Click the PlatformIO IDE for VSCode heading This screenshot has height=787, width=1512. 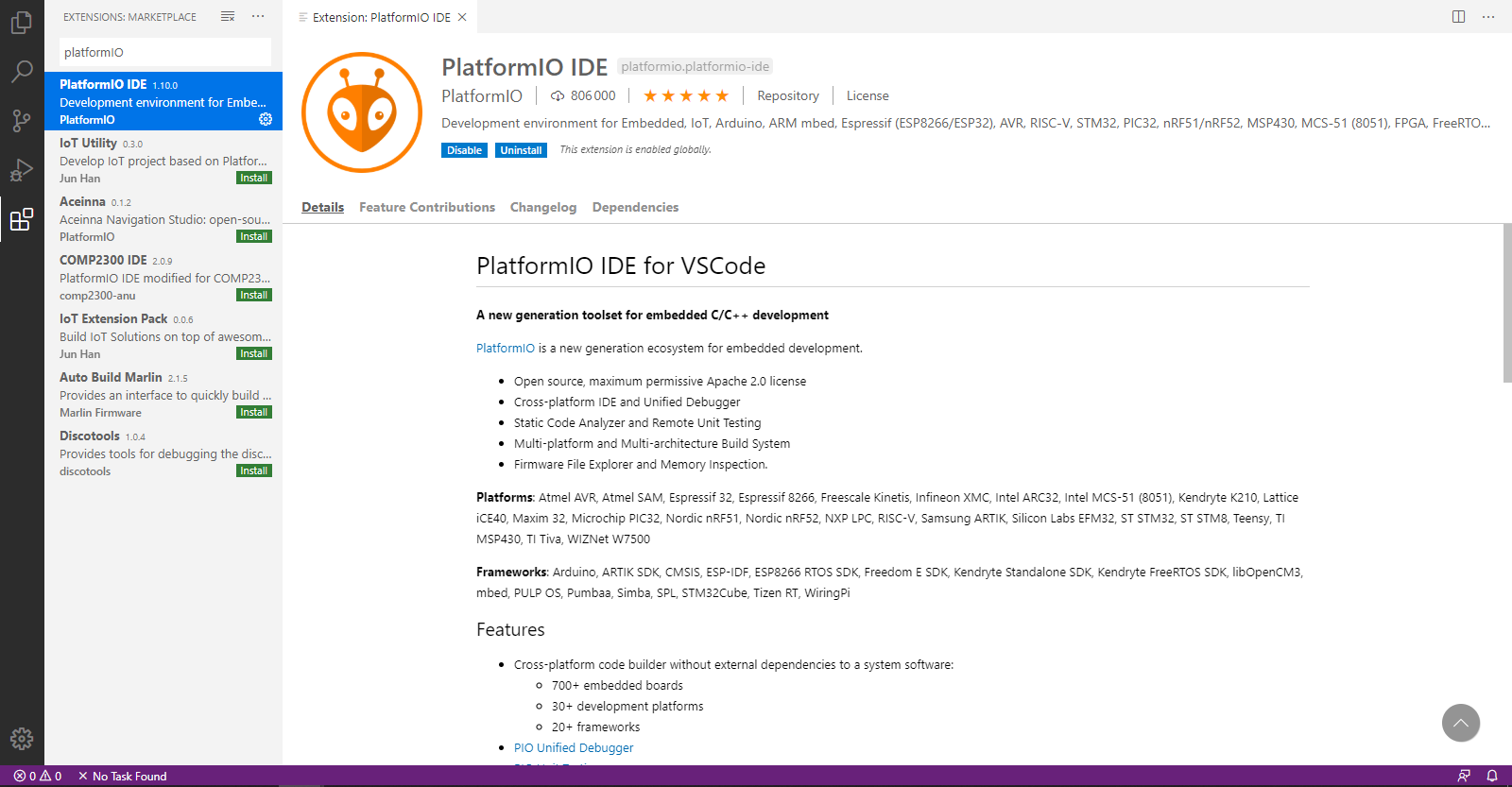coord(621,265)
